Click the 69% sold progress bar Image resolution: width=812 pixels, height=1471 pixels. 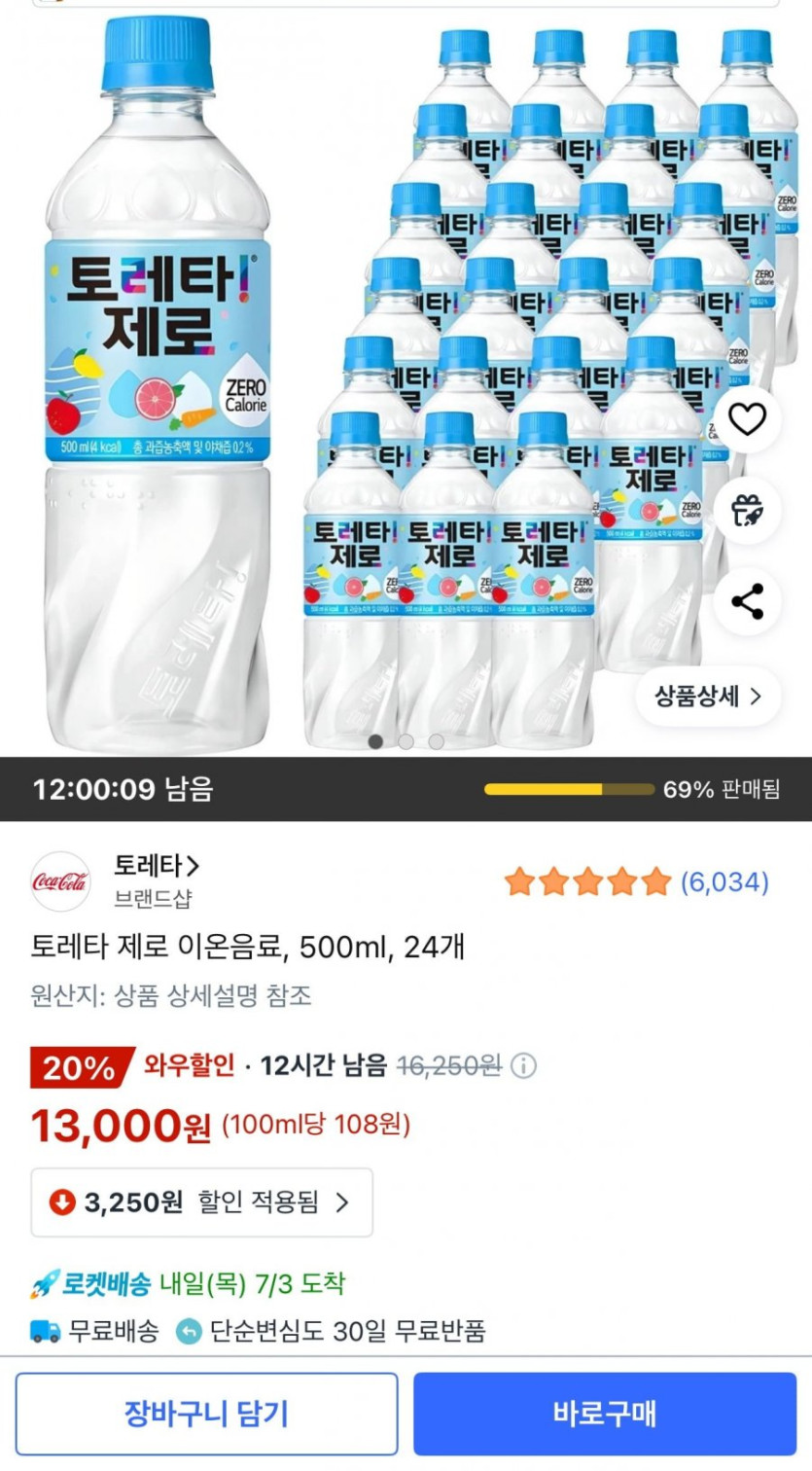point(569,789)
